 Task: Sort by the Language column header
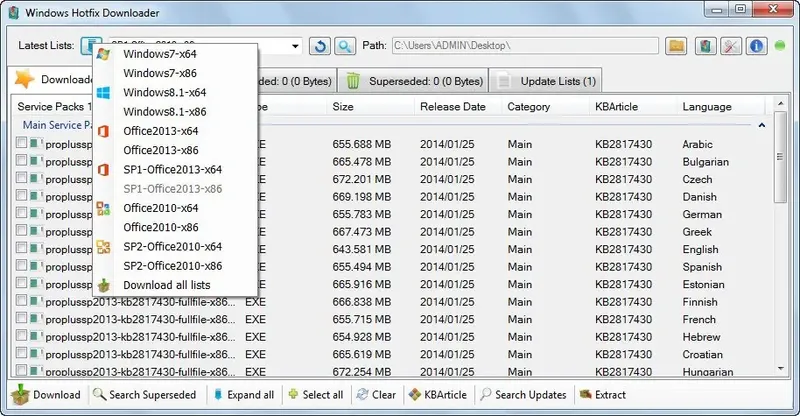click(721, 107)
